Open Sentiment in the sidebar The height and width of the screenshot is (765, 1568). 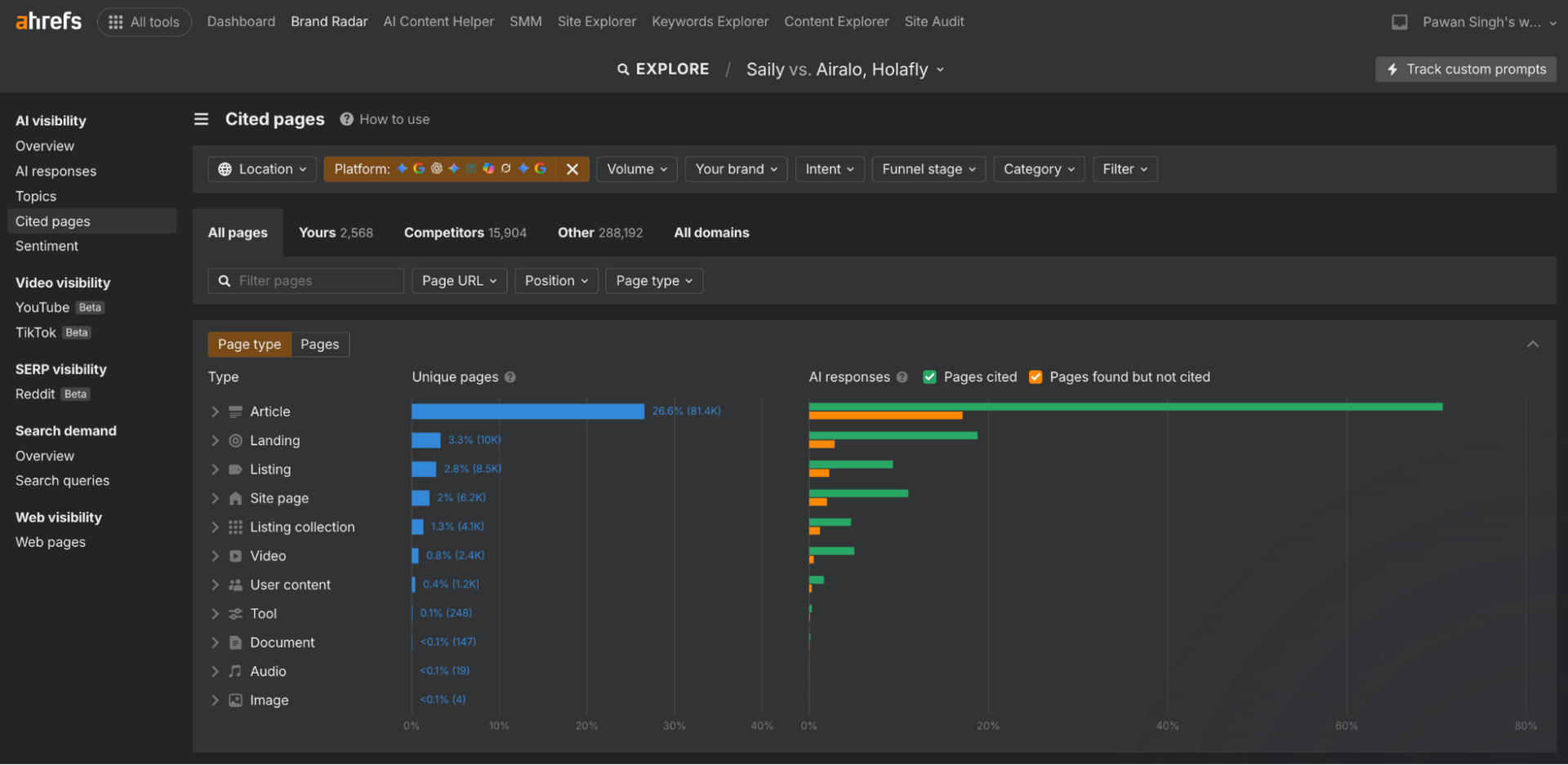(x=47, y=246)
